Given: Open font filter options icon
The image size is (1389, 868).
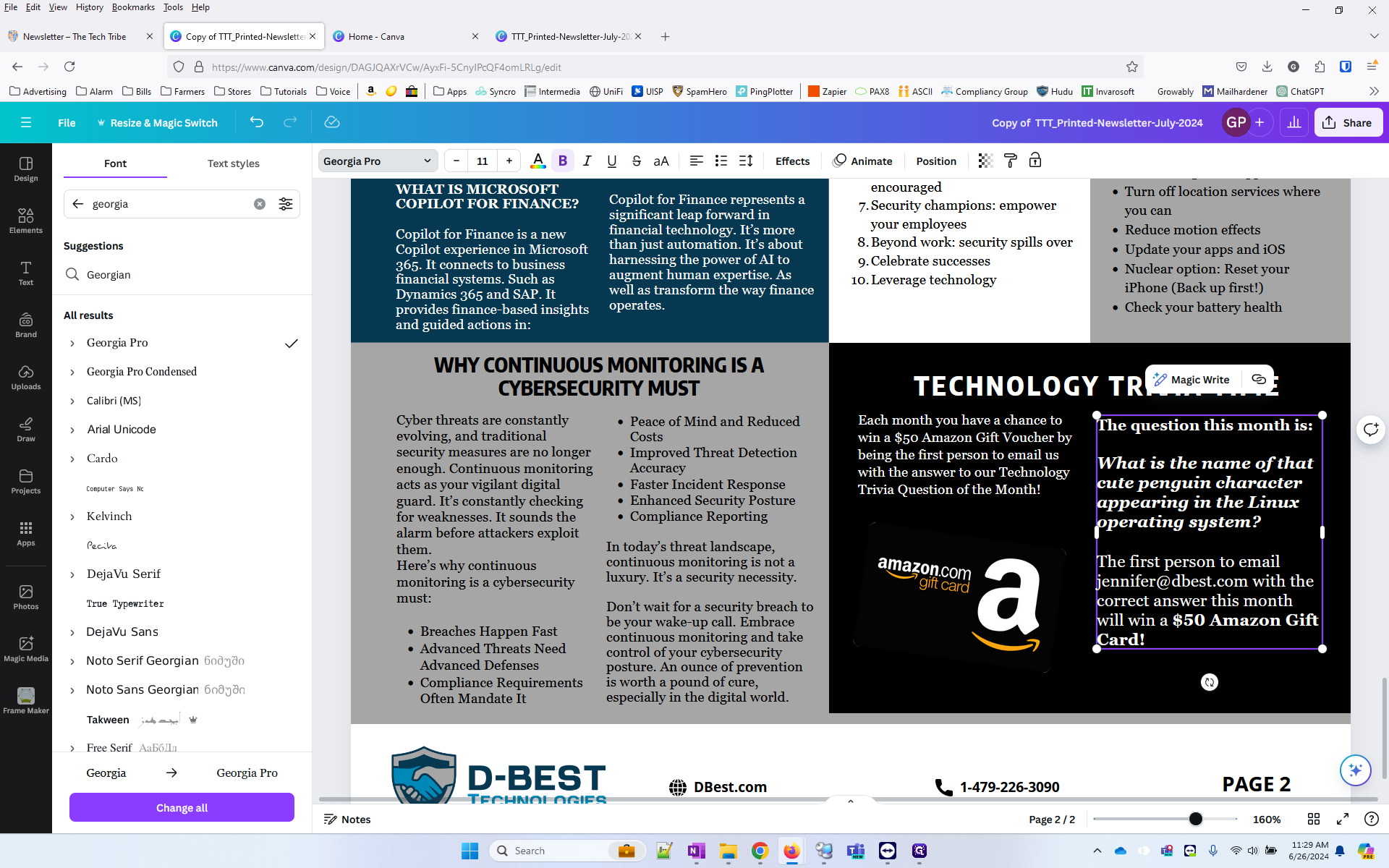Looking at the screenshot, I should click(x=286, y=204).
